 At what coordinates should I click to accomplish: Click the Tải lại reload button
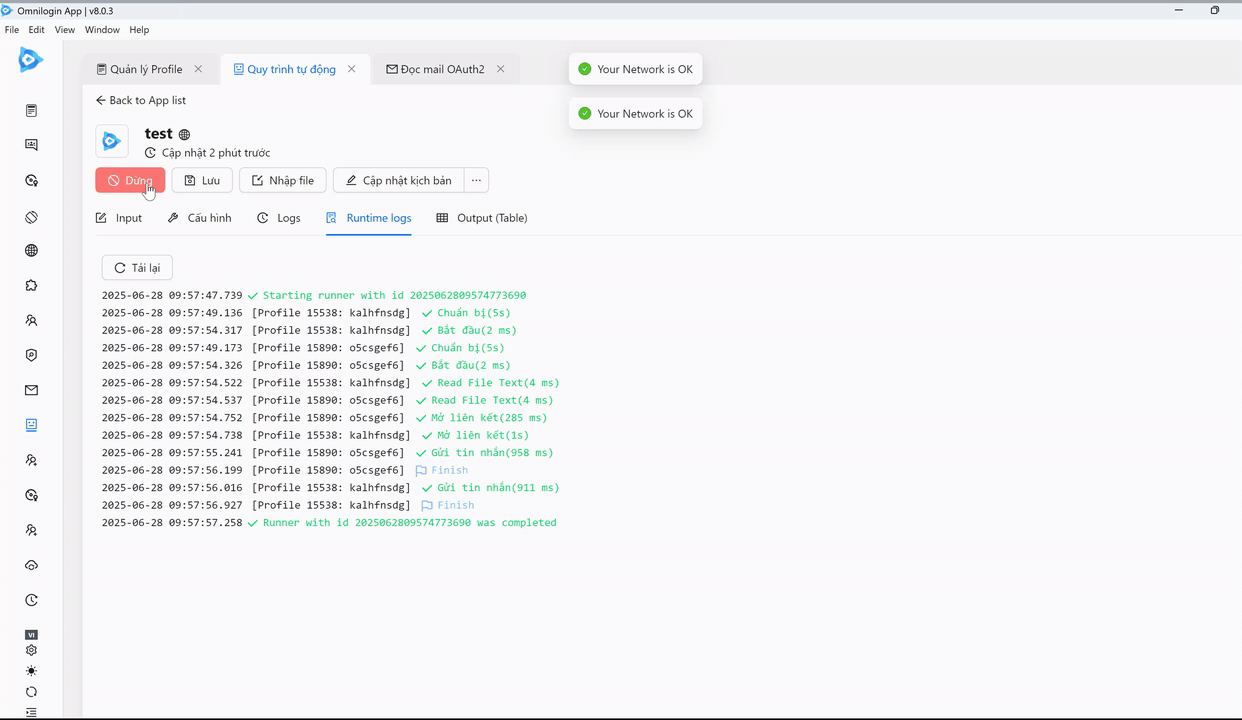coord(137,268)
